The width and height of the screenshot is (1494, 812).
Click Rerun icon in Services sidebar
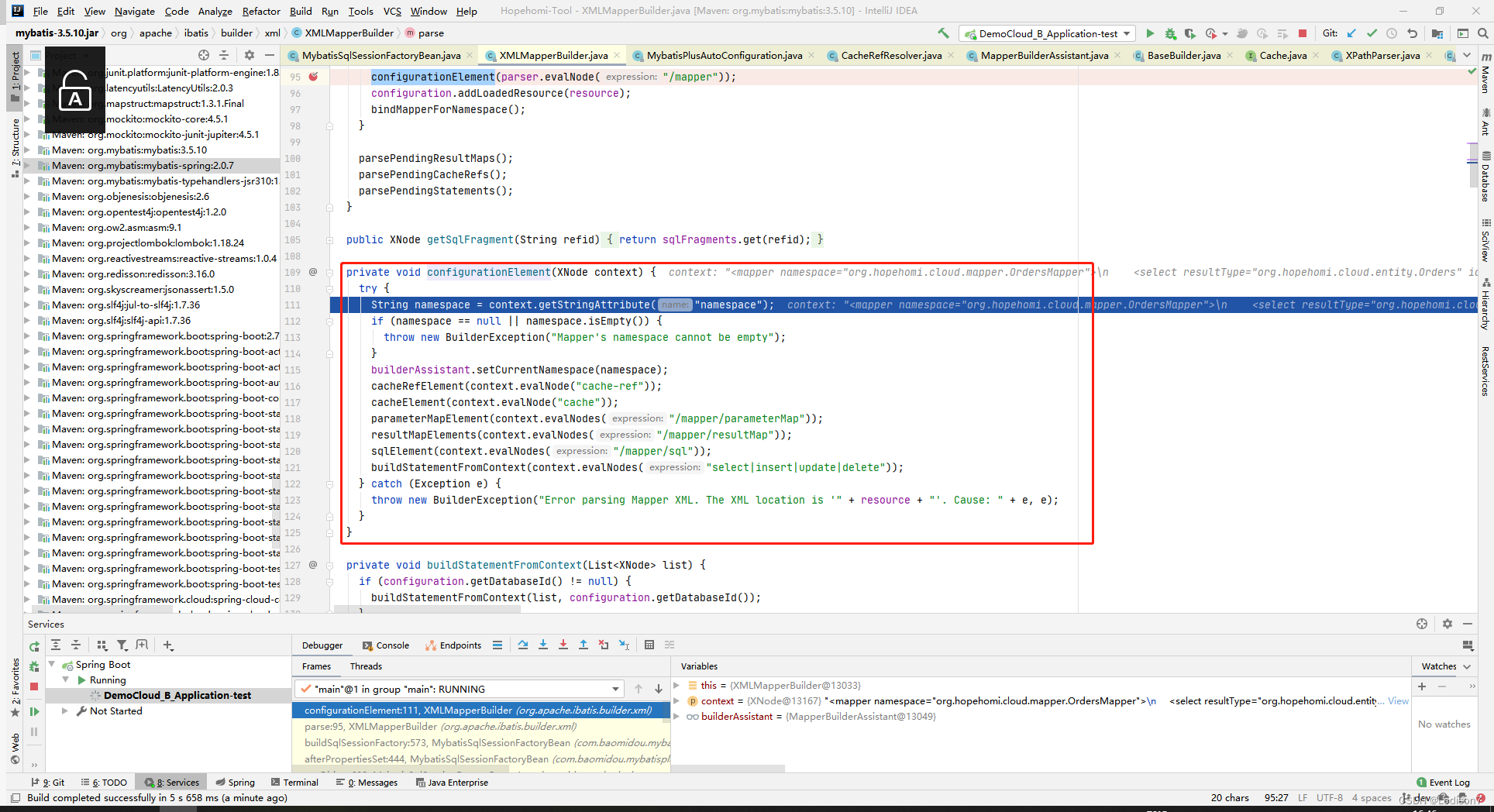pos(34,646)
